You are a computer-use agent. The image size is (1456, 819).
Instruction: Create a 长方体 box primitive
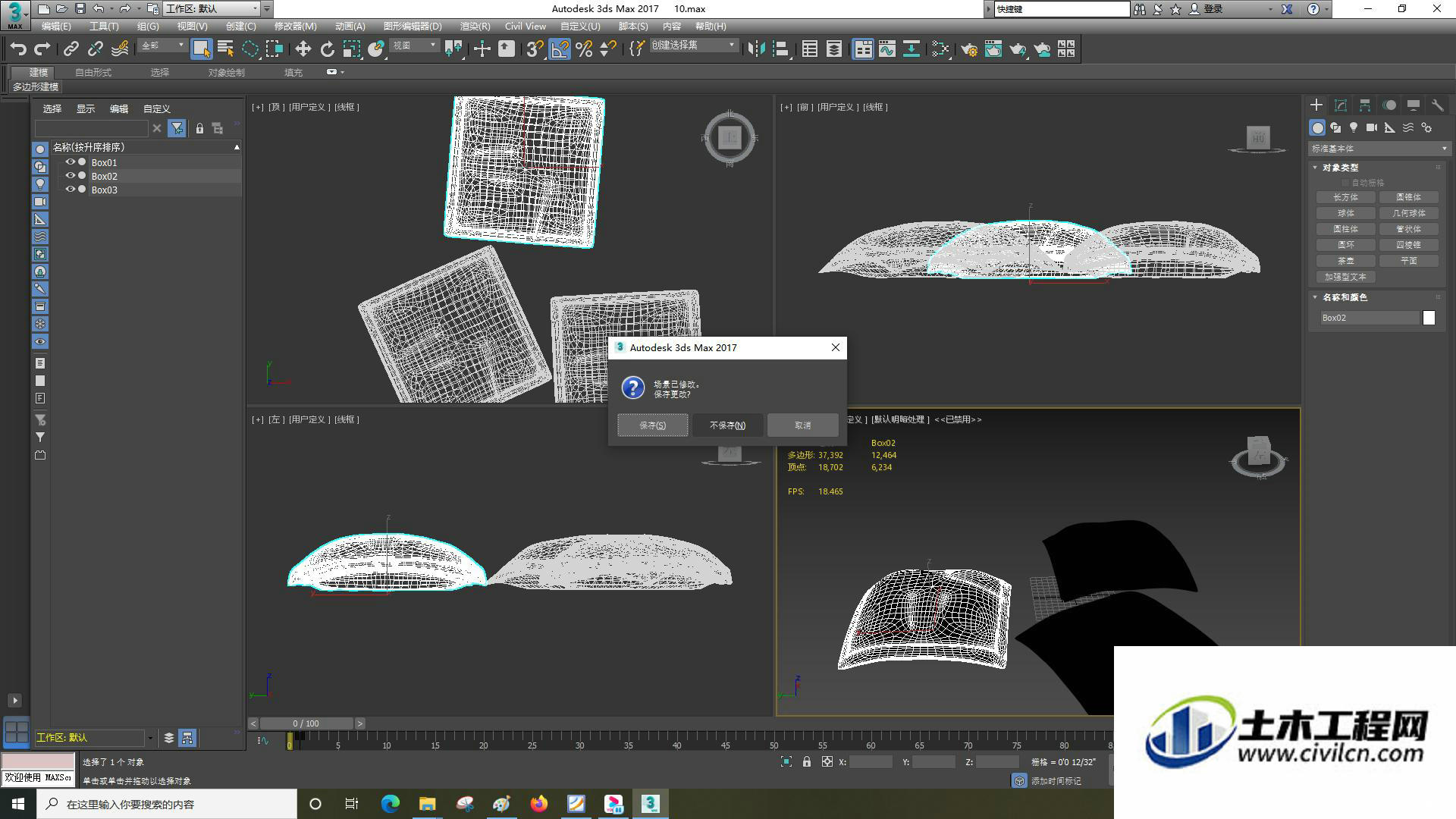(1346, 197)
